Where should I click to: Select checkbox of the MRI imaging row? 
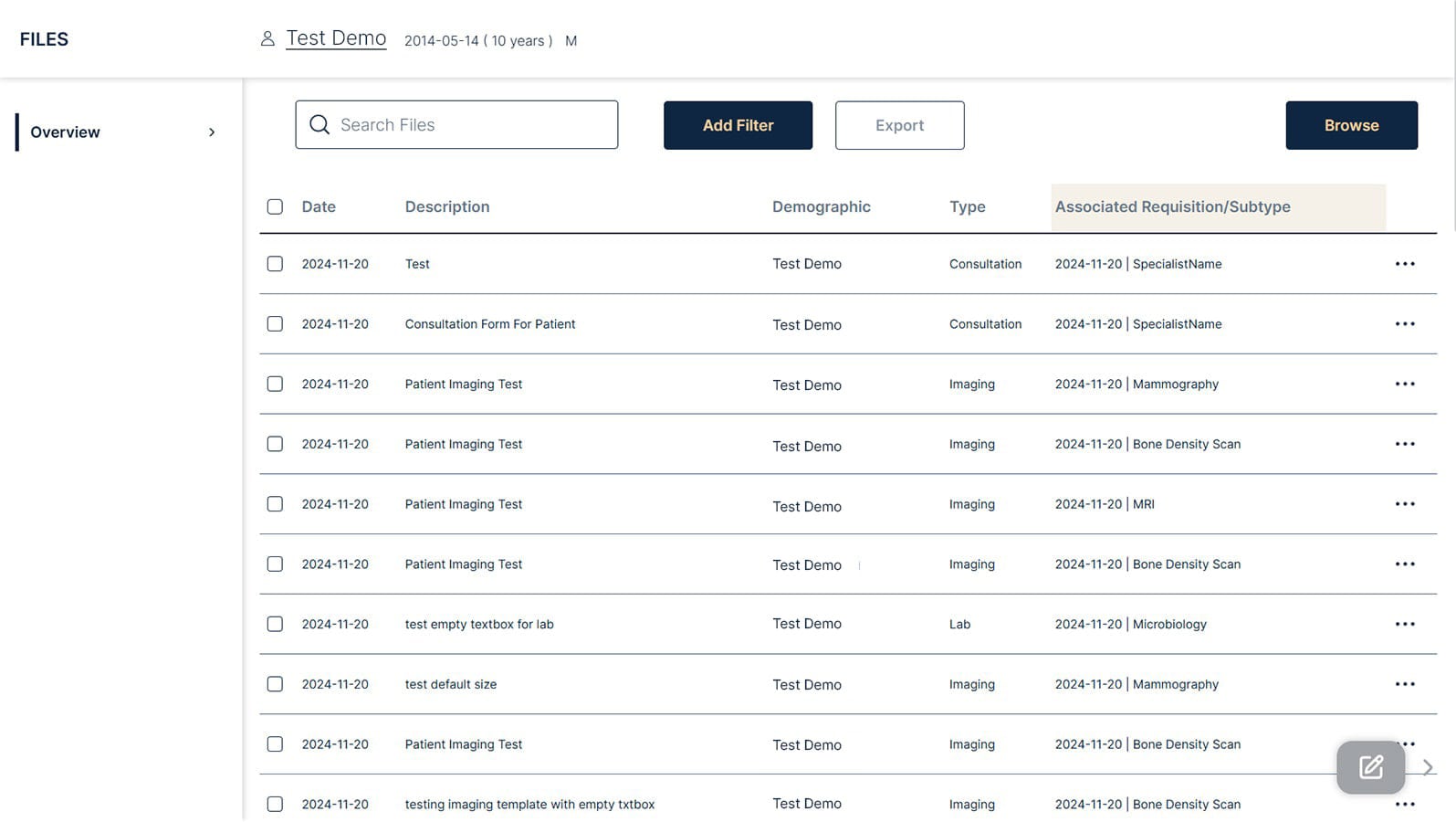[x=275, y=504]
